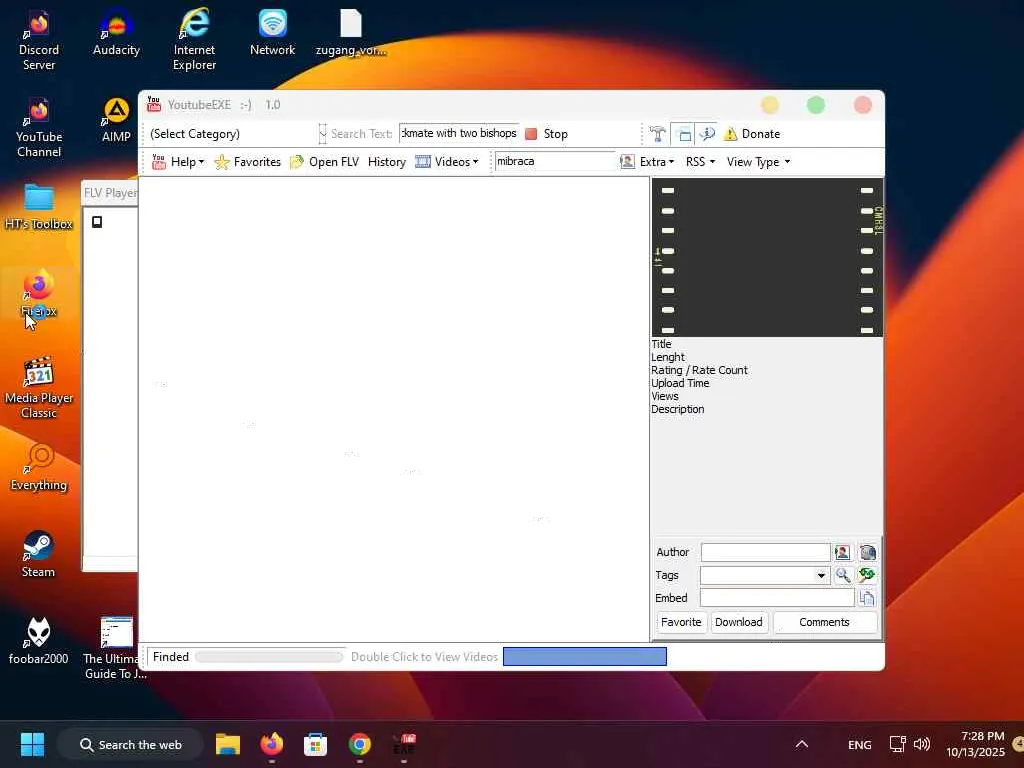The height and width of the screenshot is (768, 1024).
Task: Click the Favorites star icon
Action: (x=222, y=162)
